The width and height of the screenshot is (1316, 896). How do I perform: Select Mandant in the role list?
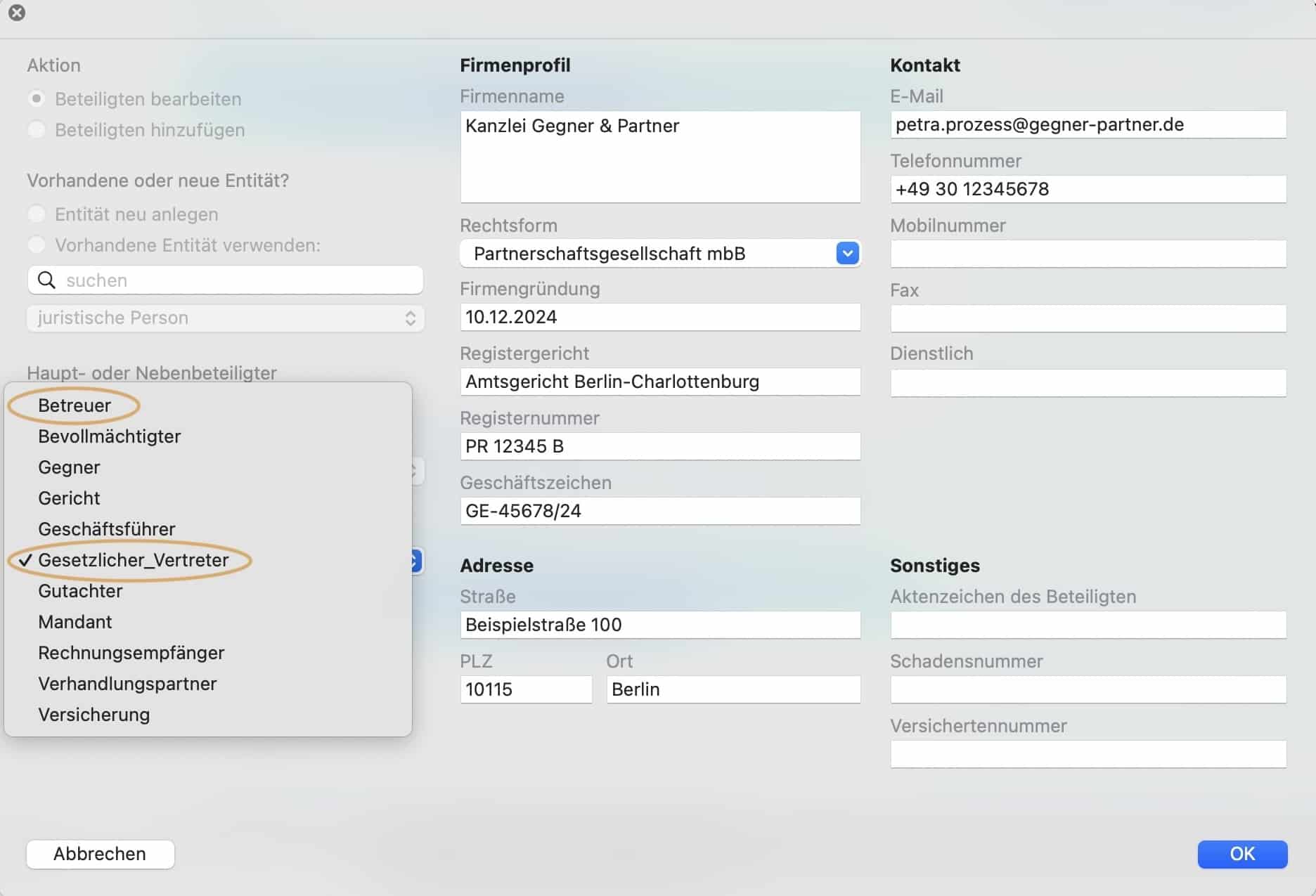tap(208, 622)
